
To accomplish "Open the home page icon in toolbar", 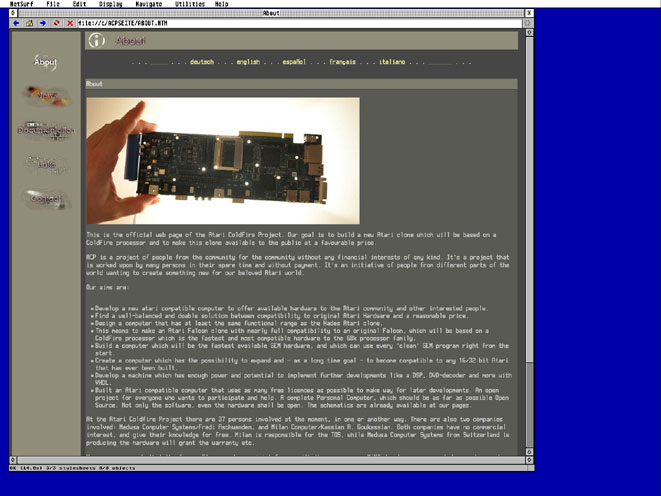I will click(30, 23).
